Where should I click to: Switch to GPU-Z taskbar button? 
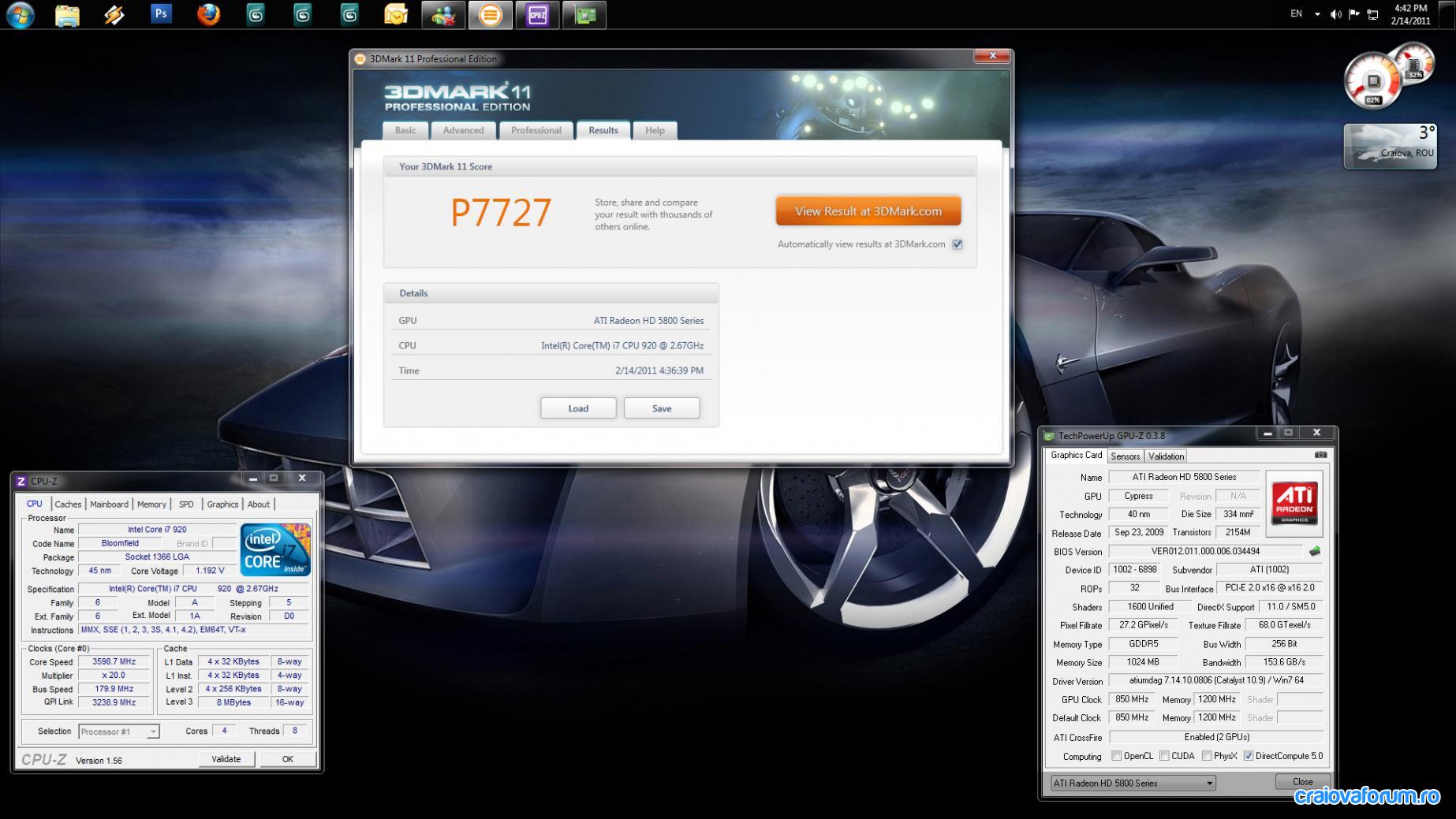coord(585,14)
